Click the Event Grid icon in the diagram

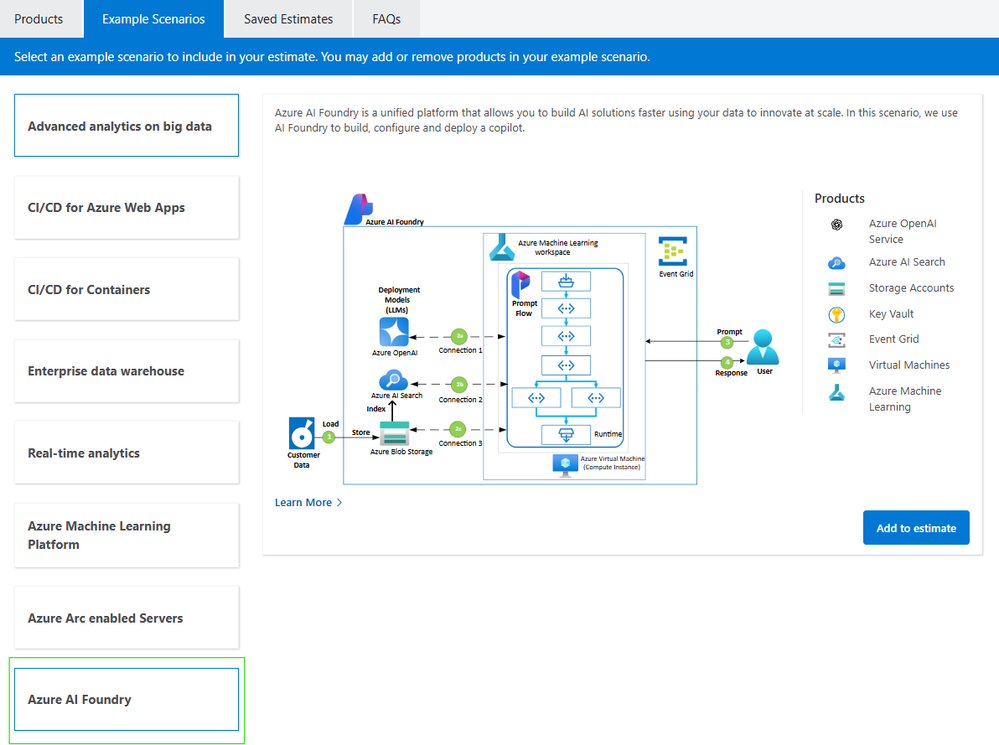click(x=673, y=251)
